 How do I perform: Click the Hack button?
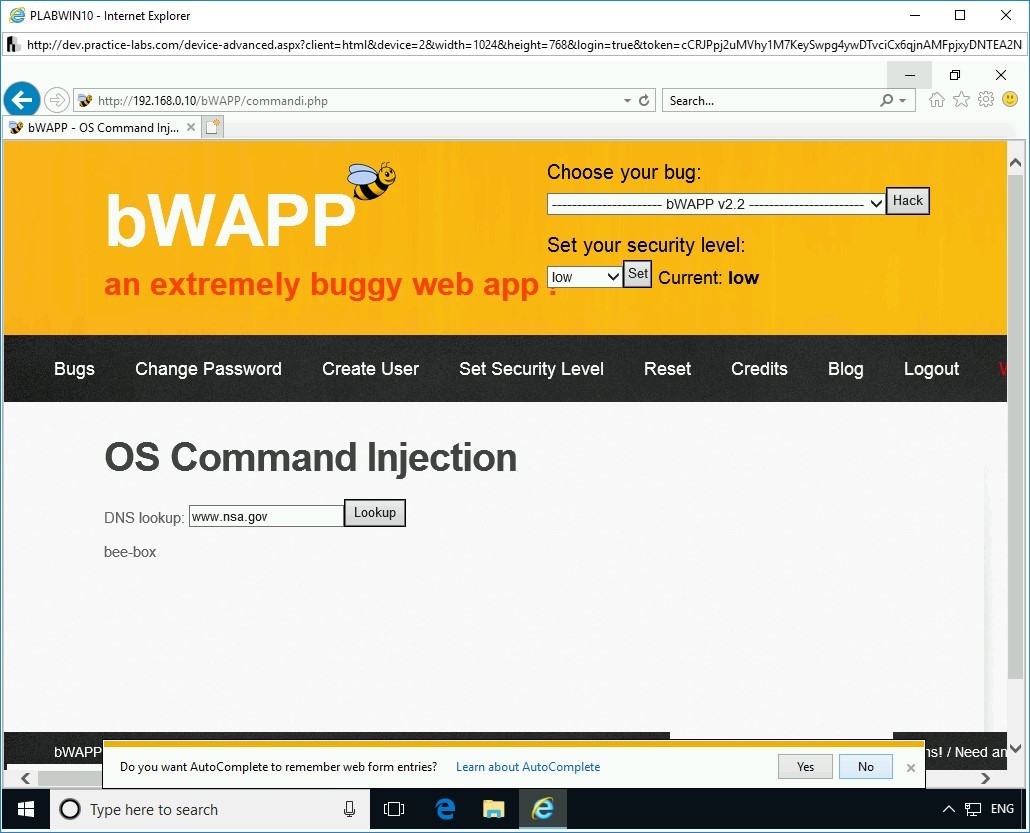pyautogui.click(x=906, y=200)
